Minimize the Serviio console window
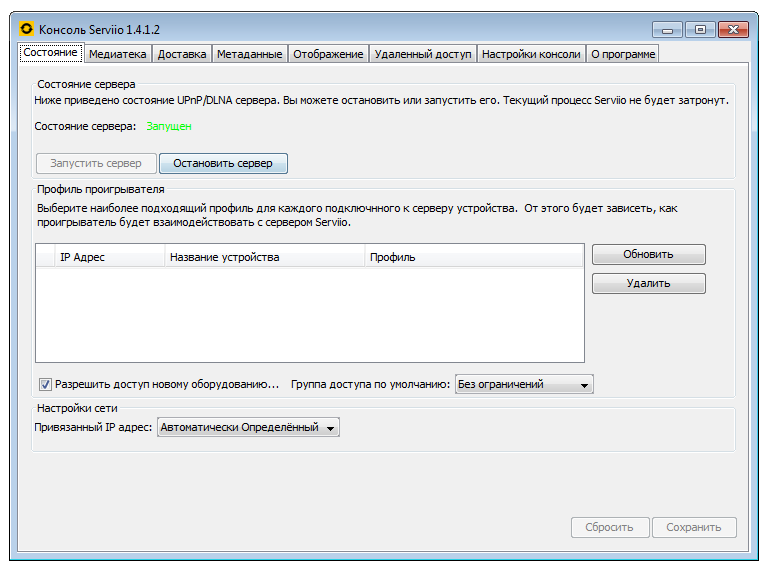The height and width of the screenshot is (568, 768). click(x=667, y=30)
